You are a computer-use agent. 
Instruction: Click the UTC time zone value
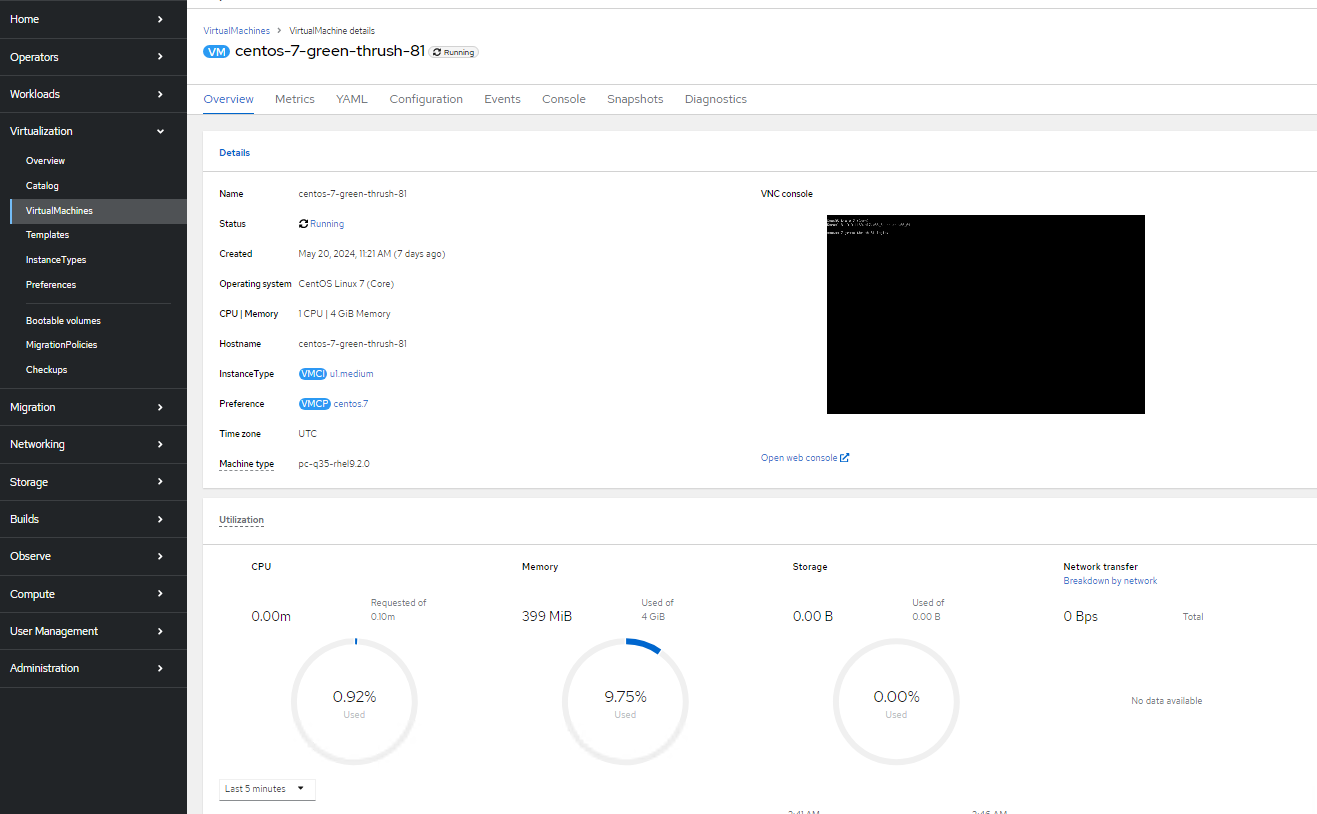[308, 434]
